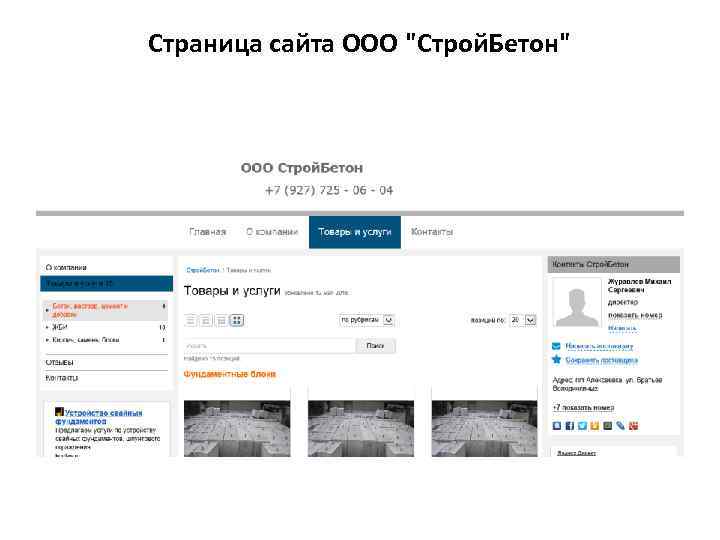Click the envelope icon in contacts panel
The width and height of the screenshot is (720, 540).
(x=556, y=346)
